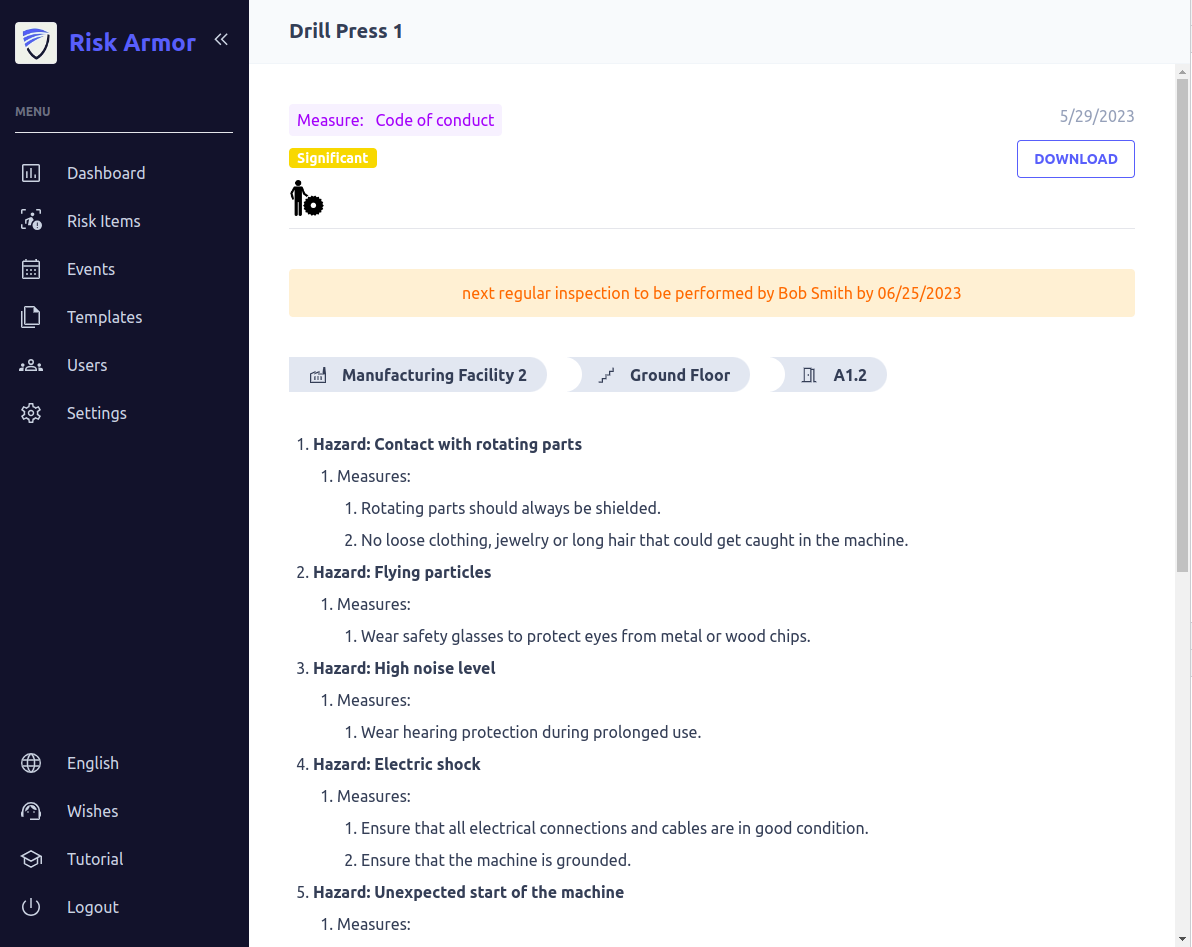Click the Users group icon
This screenshot has height=947, width=1192.
tap(31, 365)
